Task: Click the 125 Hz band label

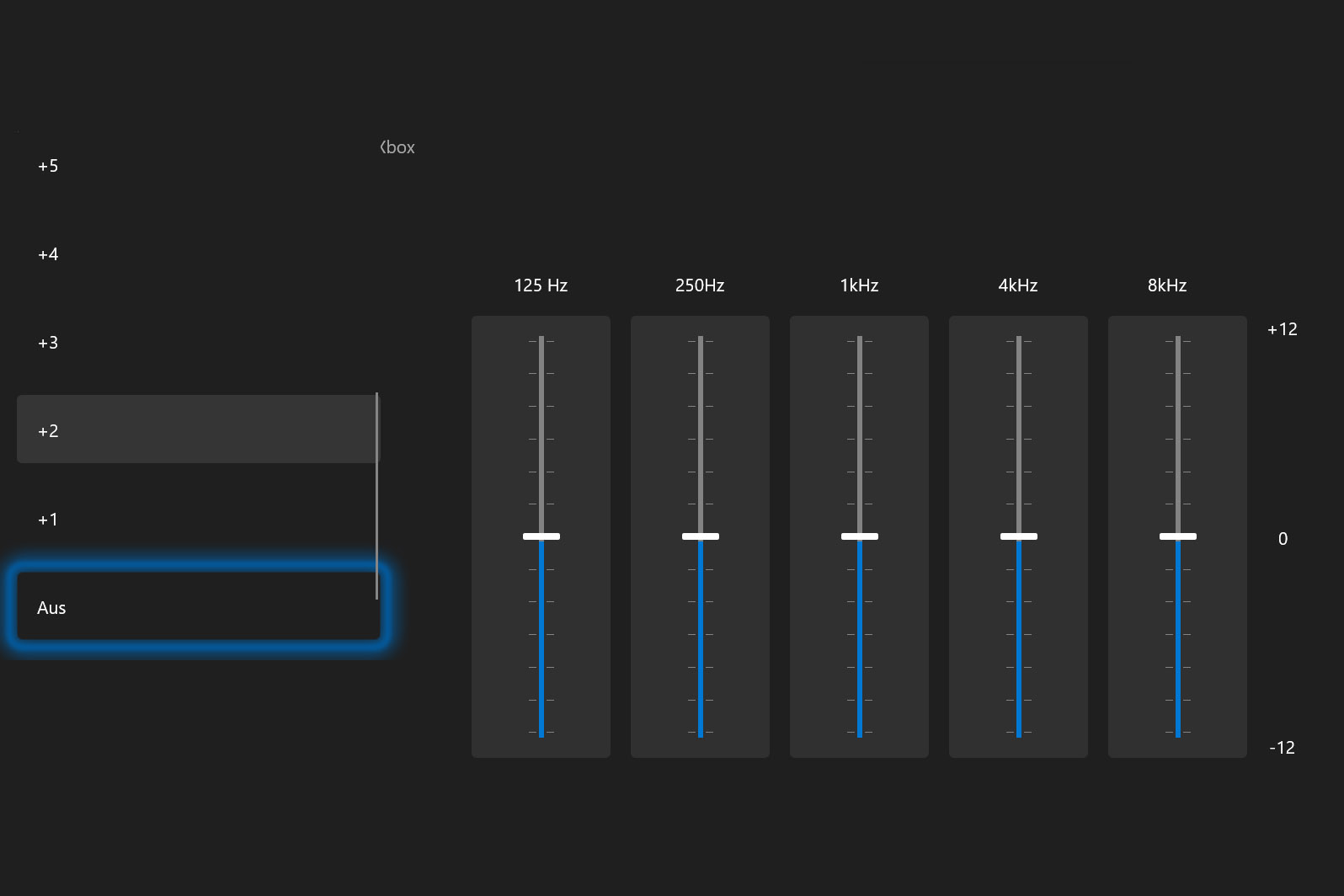Action: pyautogui.click(x=541, y=285)
